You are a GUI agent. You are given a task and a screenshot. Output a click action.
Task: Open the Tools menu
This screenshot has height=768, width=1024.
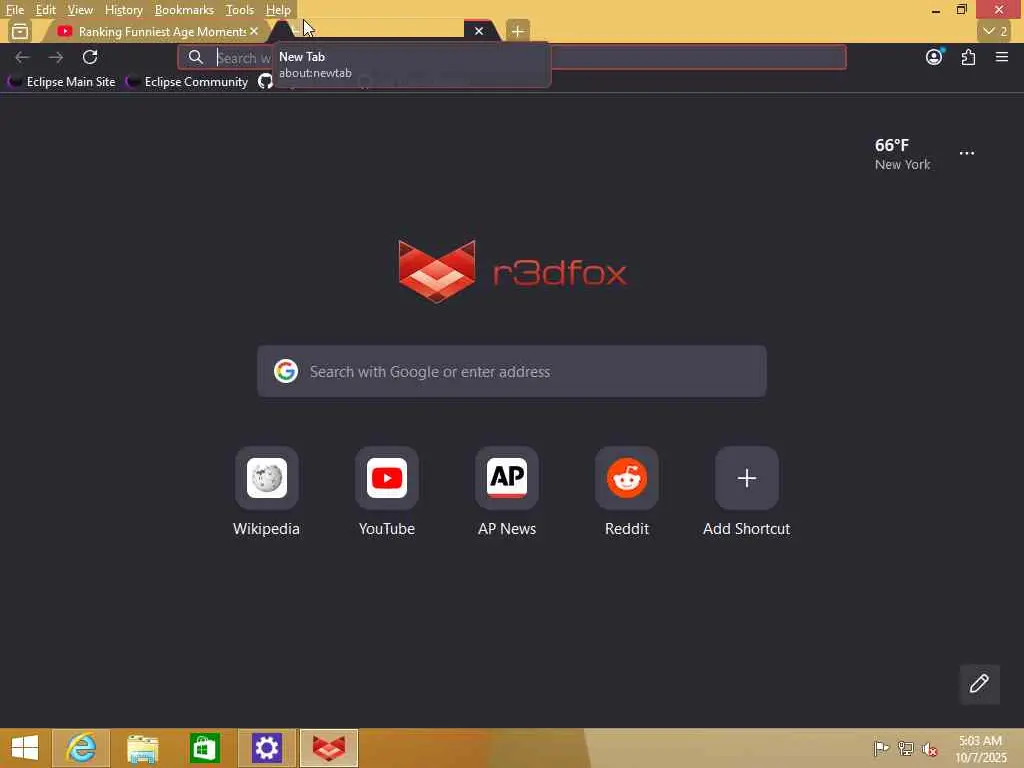point(239,10)
